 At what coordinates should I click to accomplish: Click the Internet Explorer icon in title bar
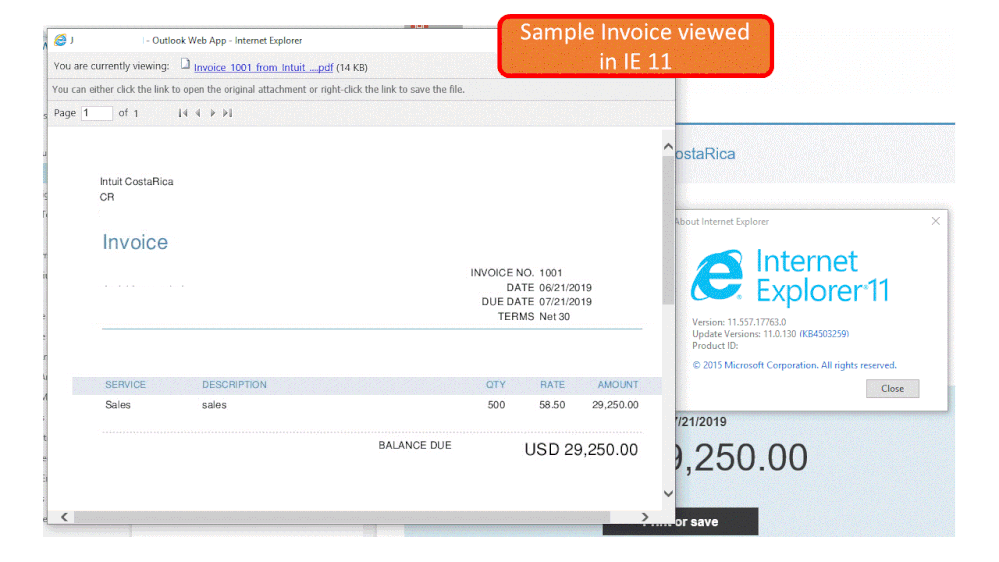[60, 40]
